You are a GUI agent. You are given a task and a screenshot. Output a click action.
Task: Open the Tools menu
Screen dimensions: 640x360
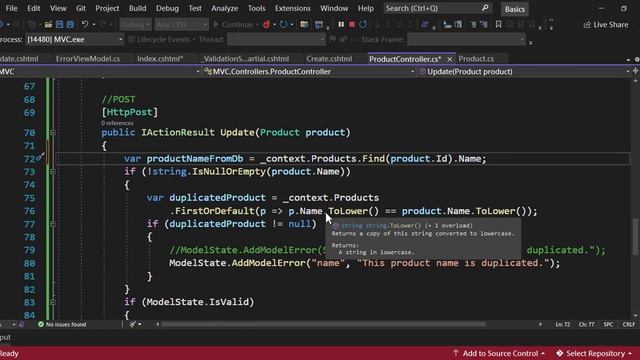click(256, 8)
